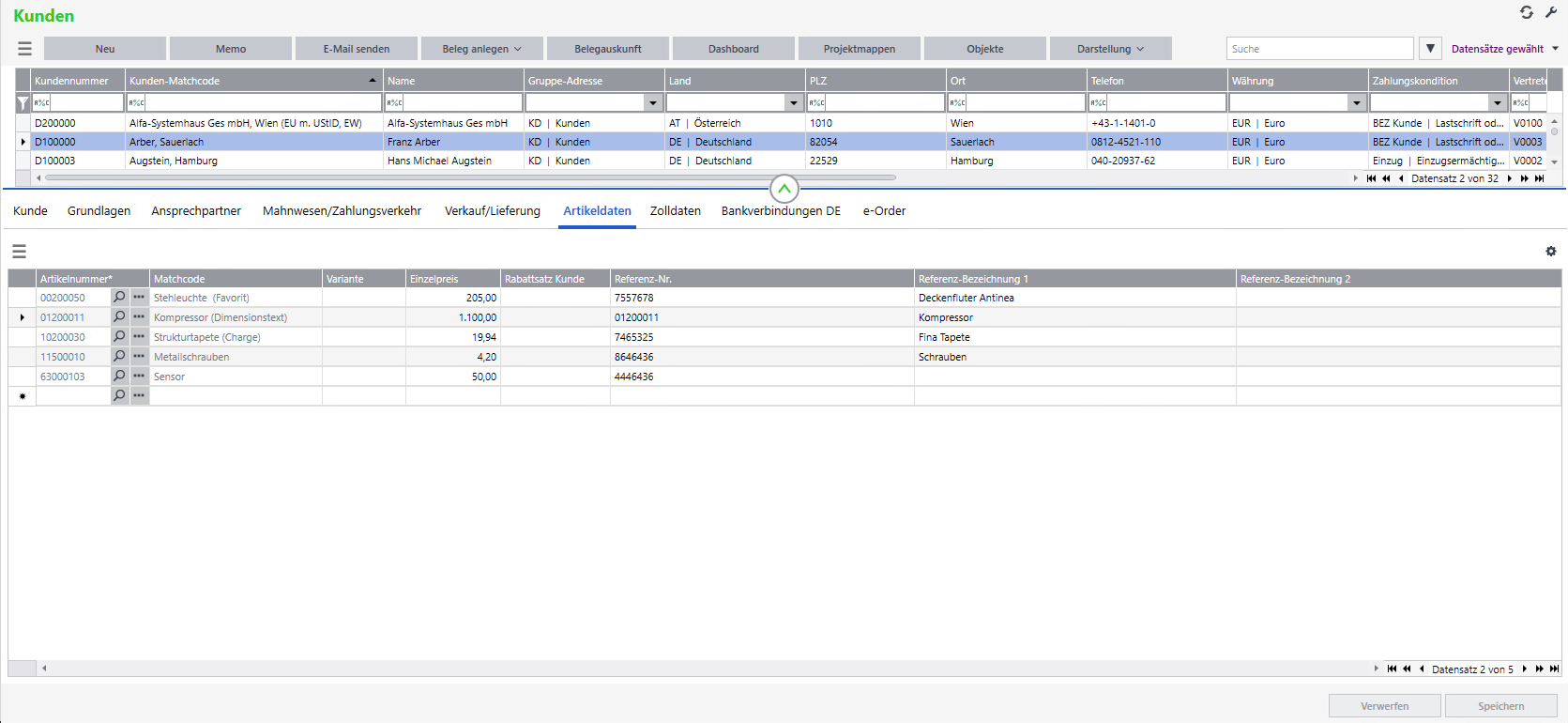Viewport: 1568px width, 723px height.
Task: Click into the Suche search field
Action: click(x=1318, y=49)
